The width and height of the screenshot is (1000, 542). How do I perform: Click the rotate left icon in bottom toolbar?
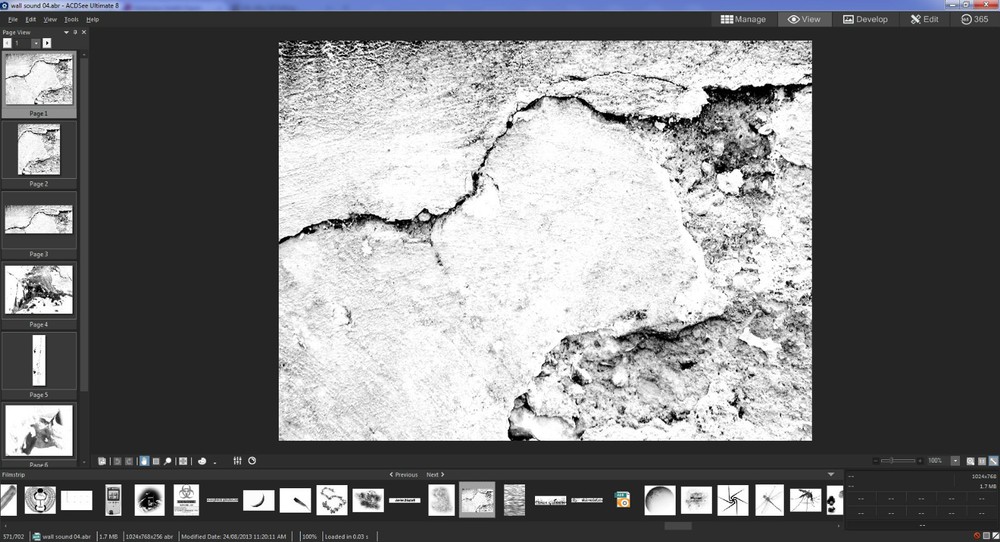click(117, 461)
